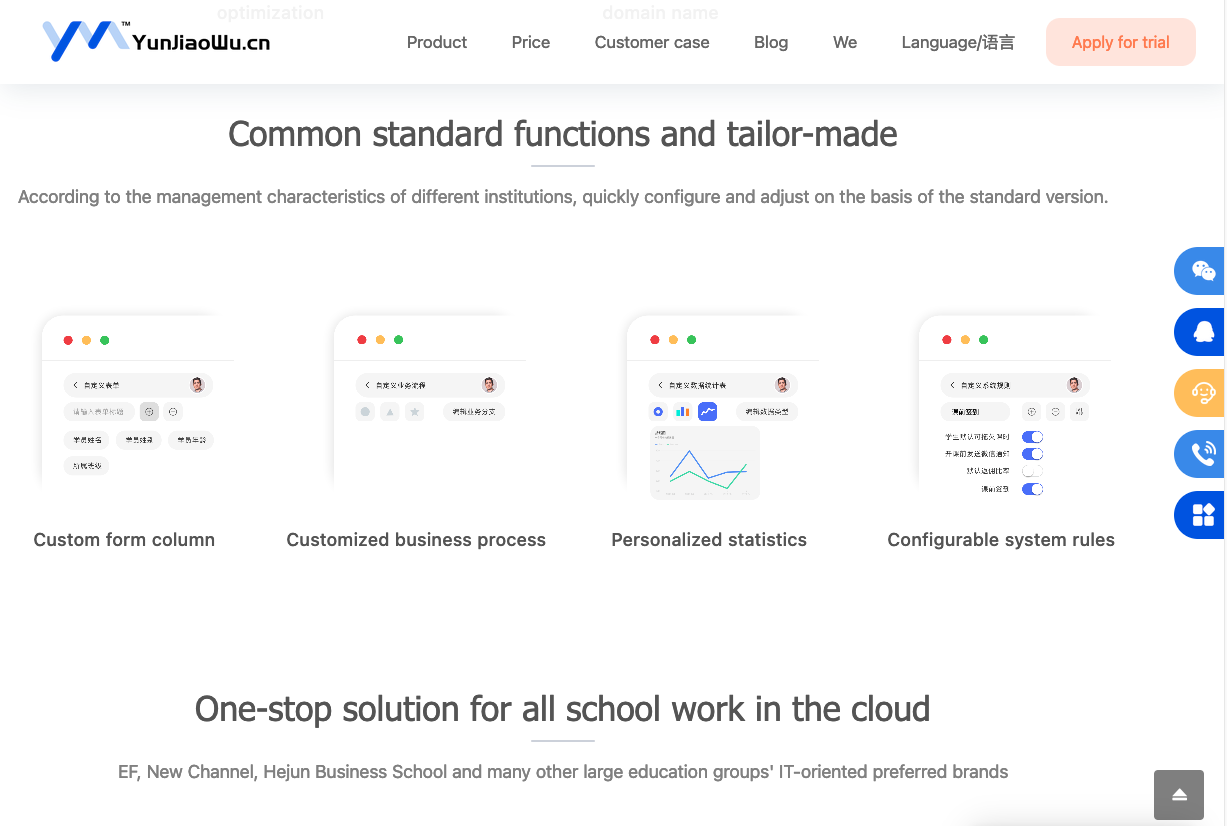1227x826 pixels.
Task: Expand the We navigation dropdown
Action: 845,42
